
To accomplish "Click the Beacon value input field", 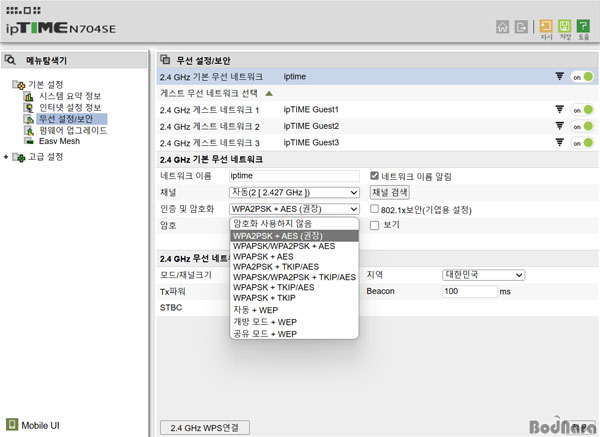I will click(470, 291).
